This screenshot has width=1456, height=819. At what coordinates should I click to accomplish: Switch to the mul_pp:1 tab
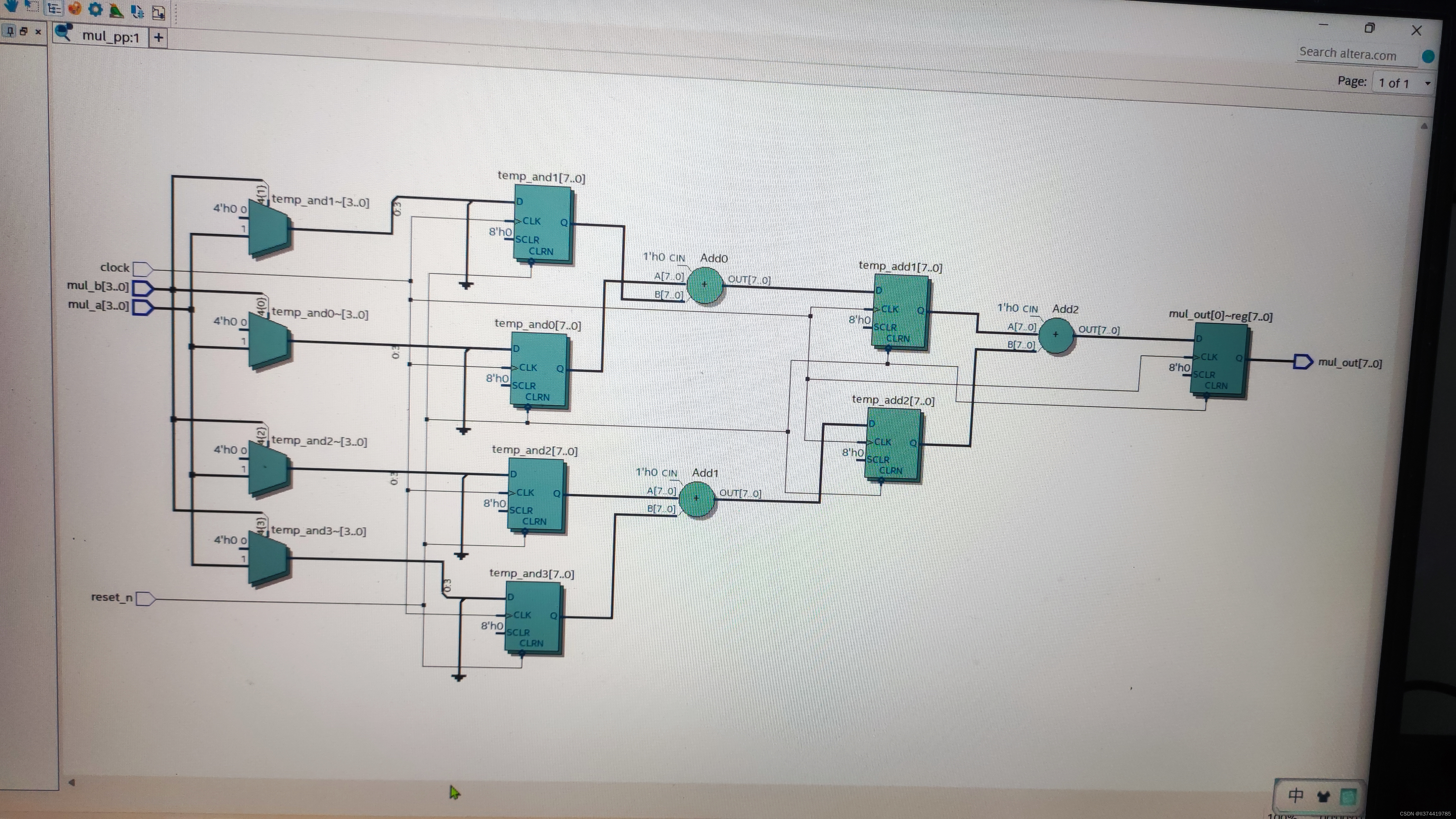(100, 36)
